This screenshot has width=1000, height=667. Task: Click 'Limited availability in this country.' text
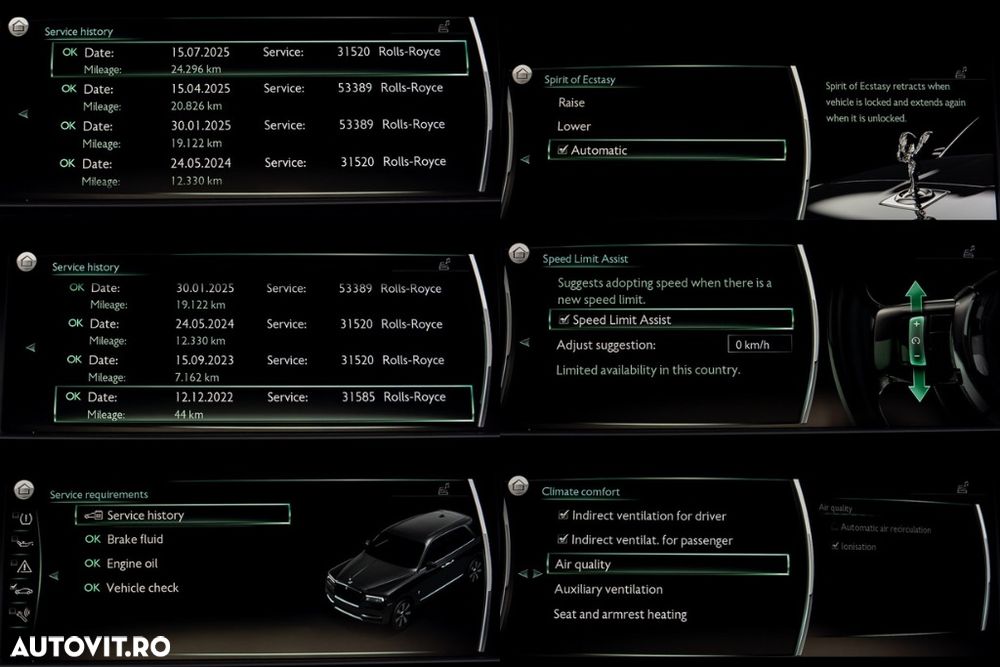[648, 370]
